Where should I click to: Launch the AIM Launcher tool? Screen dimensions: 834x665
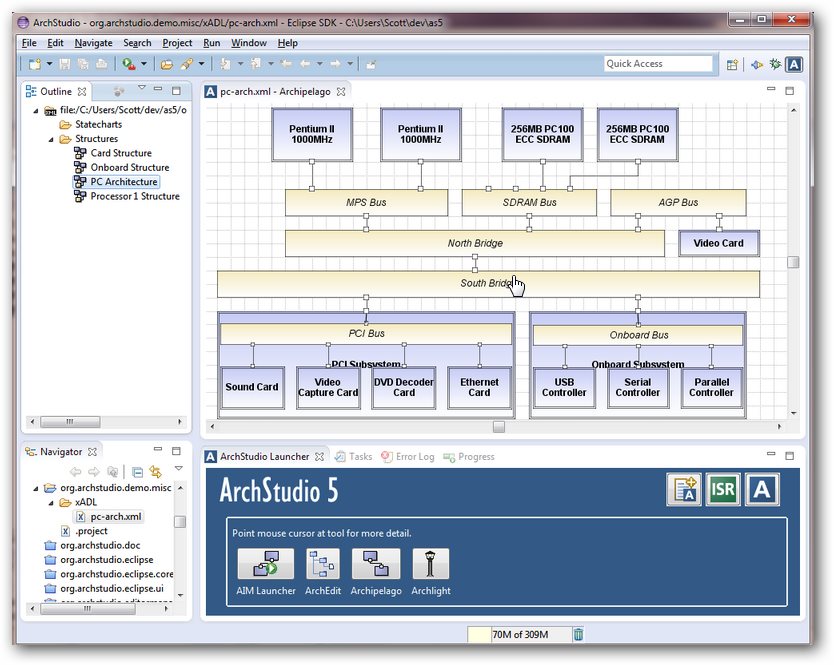(x=265, y=564)
